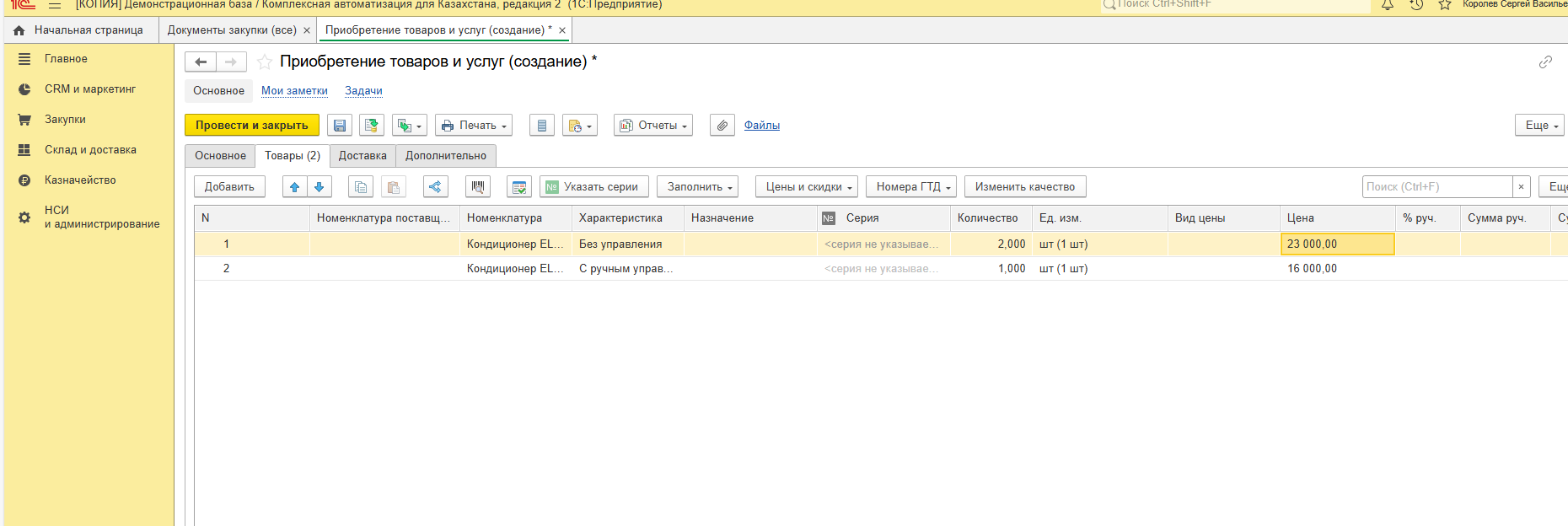Open Закупки section in sidebar

click(65, 120)
